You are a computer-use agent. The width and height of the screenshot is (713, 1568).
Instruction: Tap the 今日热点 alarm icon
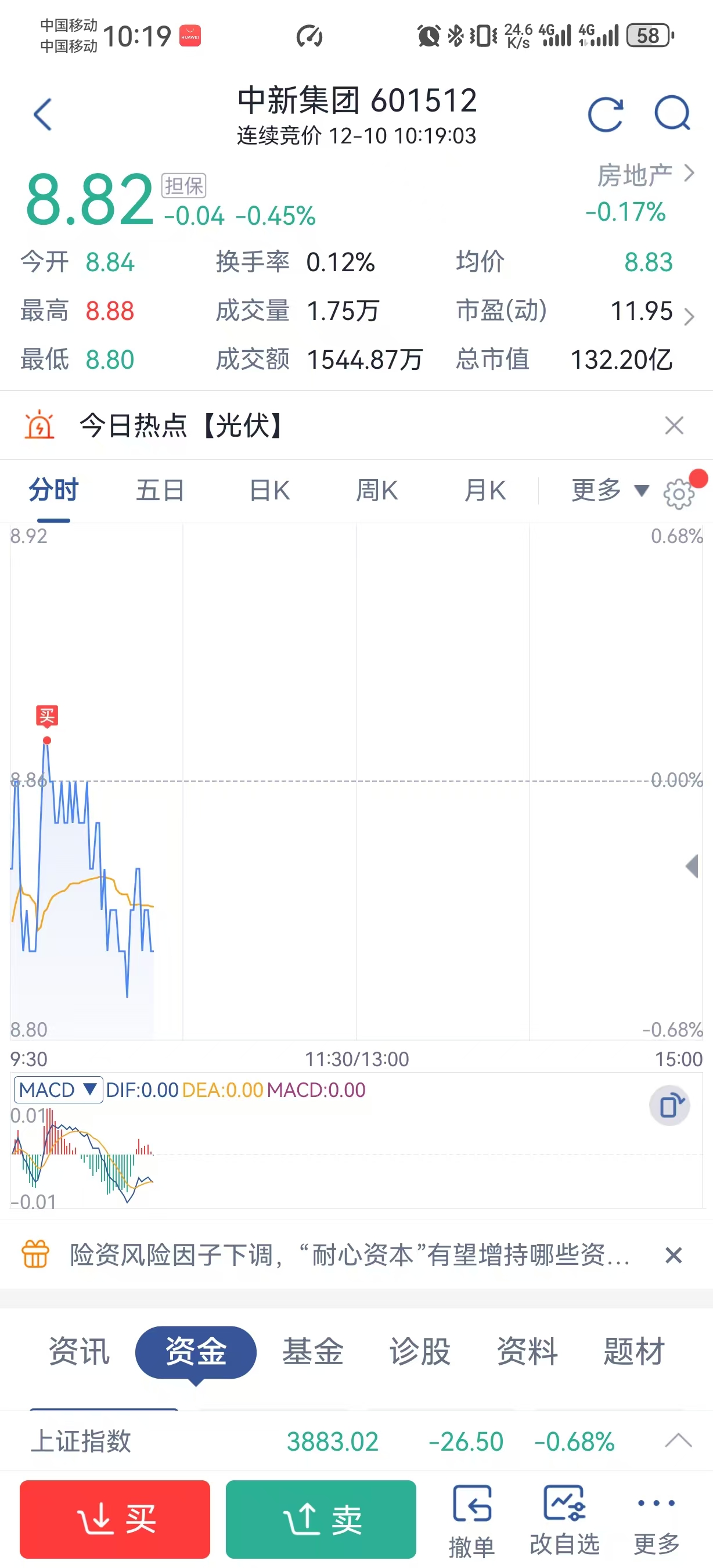[39, 425]
